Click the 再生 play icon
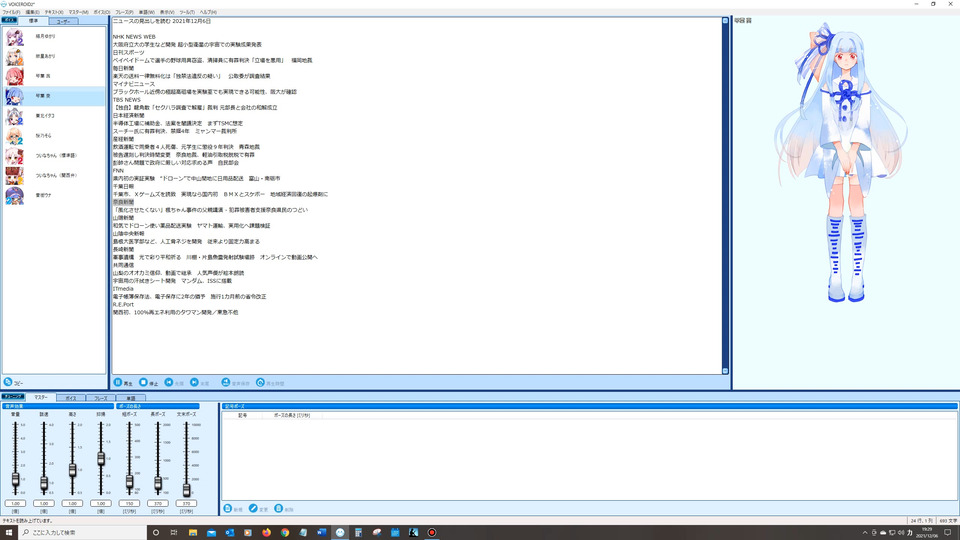Image resolution: width=960 pixels, height=540 pixels. [x=118, y=382]
